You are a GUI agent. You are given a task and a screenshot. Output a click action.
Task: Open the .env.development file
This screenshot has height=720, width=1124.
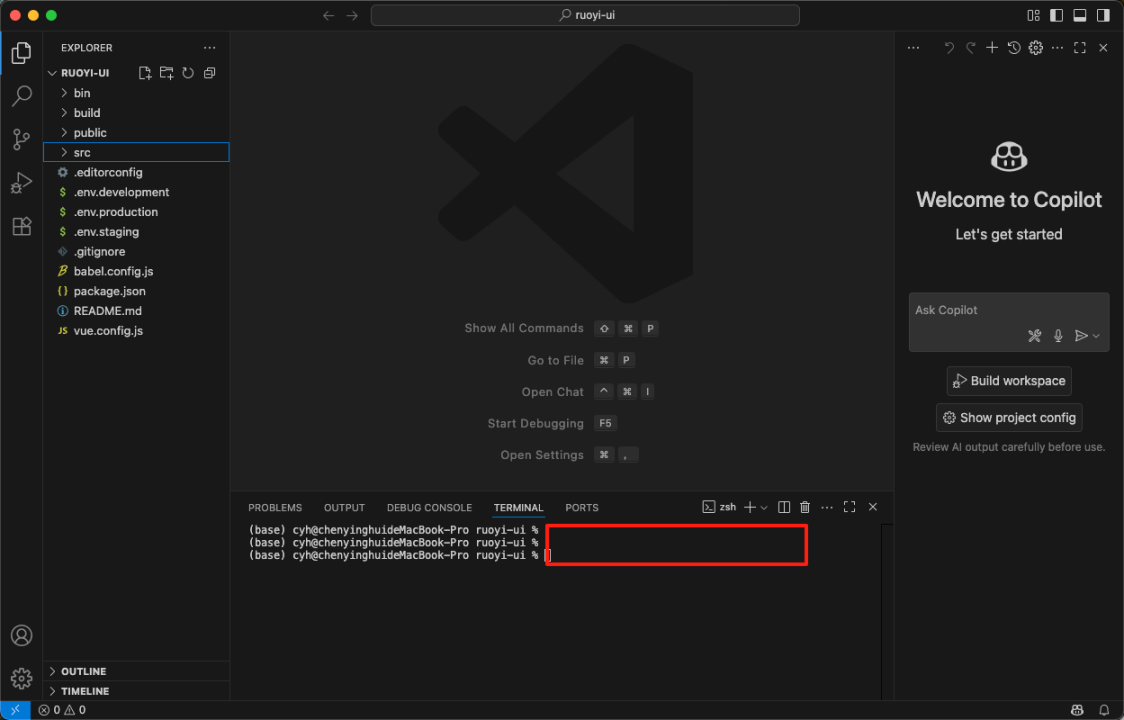pos(136,192)
